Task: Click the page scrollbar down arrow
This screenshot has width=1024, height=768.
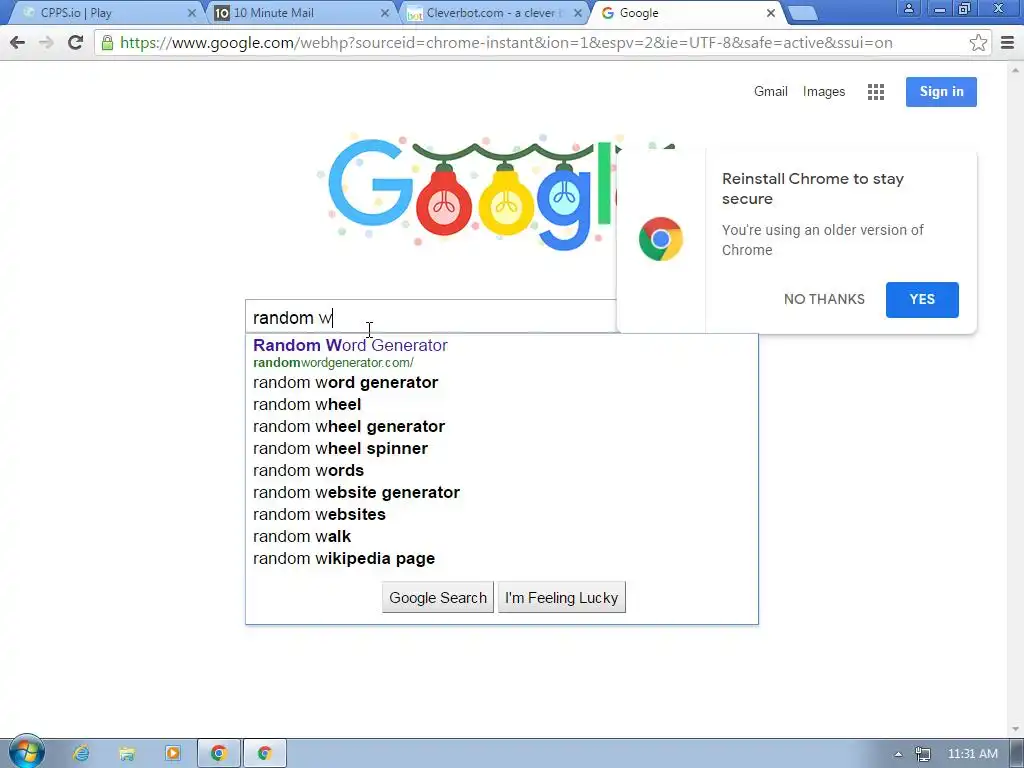Action: (1016, 729)
